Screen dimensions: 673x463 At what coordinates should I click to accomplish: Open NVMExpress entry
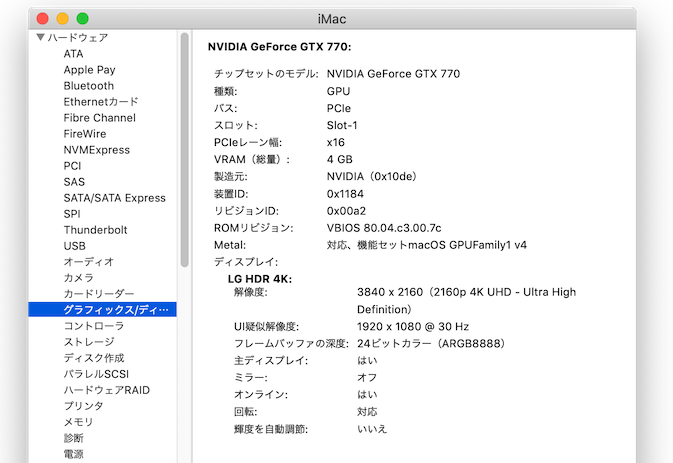tap(97, 150)
